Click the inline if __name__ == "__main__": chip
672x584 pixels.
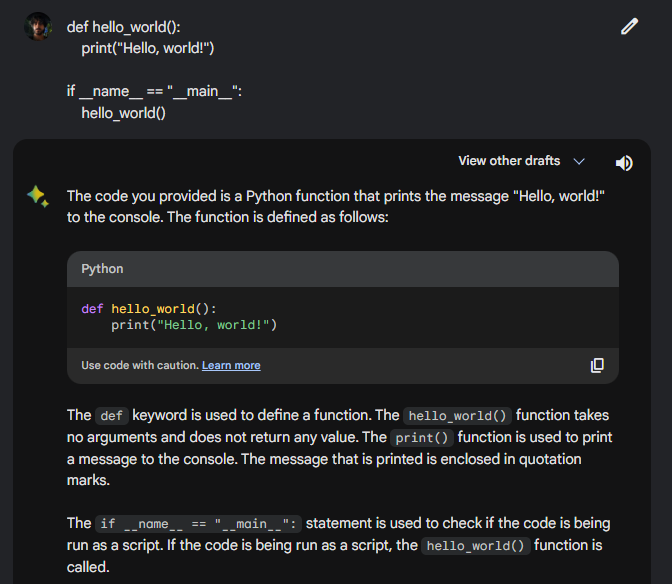click(199, 524)
